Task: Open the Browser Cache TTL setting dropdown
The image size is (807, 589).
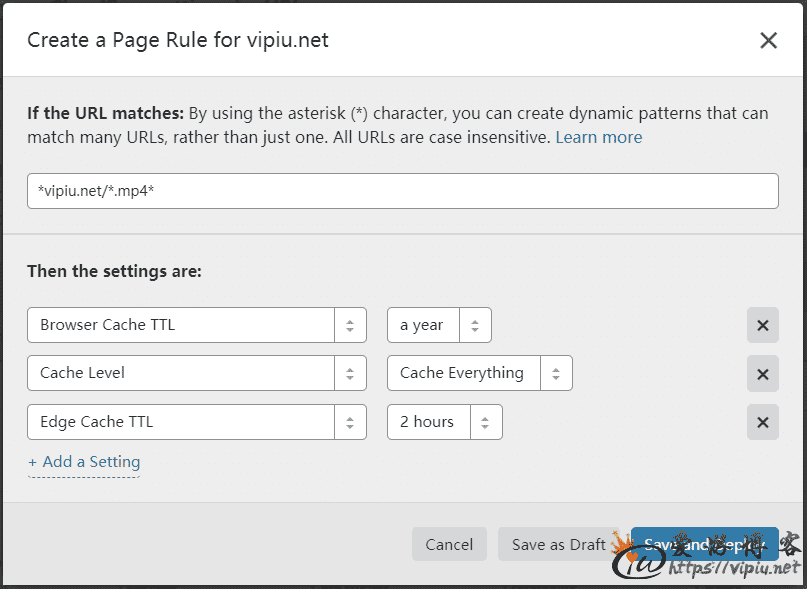Action: pyautogui.click(x=197, y=325)
